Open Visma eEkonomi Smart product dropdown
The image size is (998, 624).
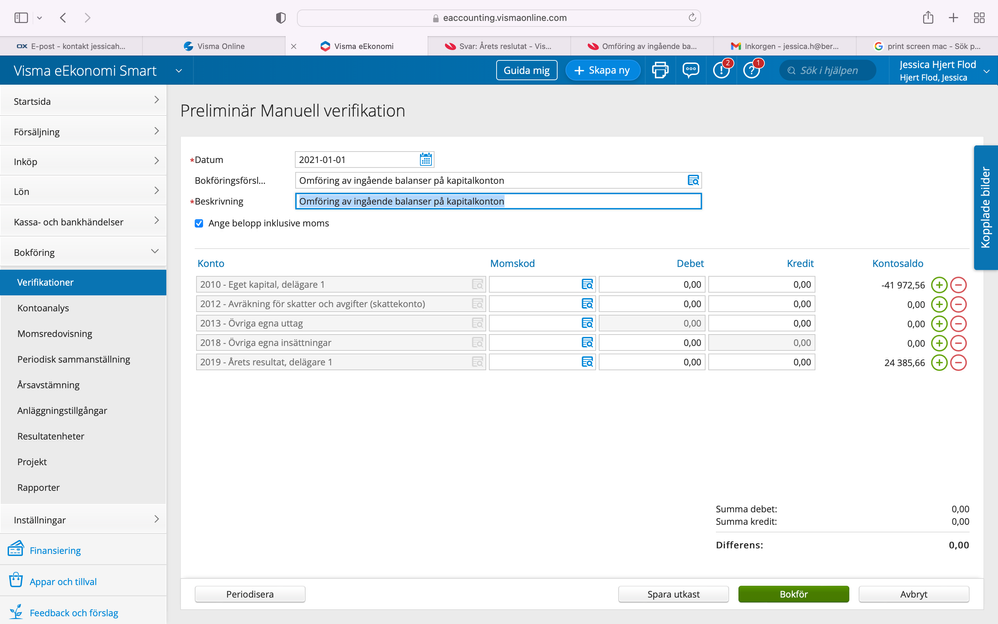[179, 71]
